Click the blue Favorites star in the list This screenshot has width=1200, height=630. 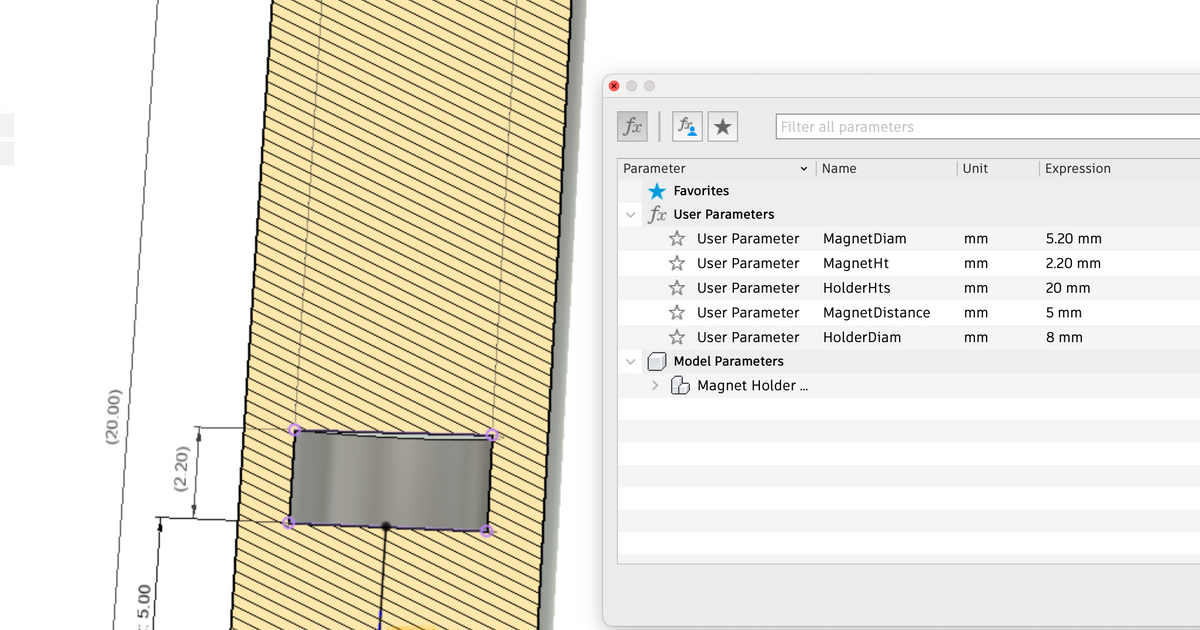point(657,190)
